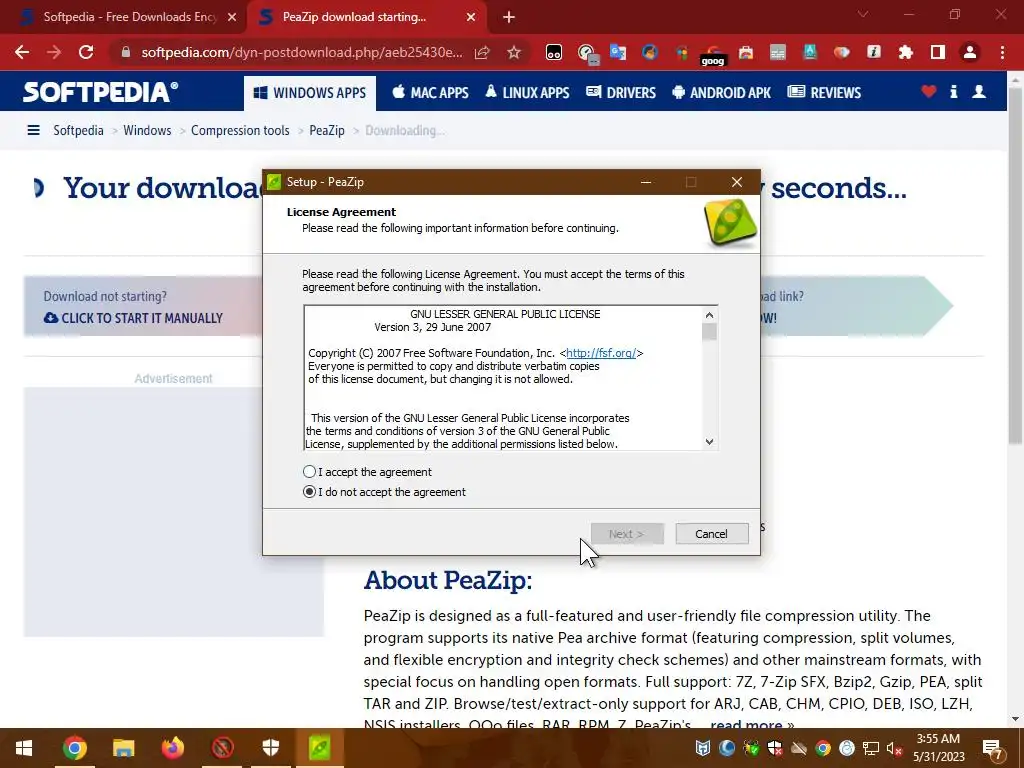
Task: Reload the current page
Action: pyautogui.click(x=86, y=52)
